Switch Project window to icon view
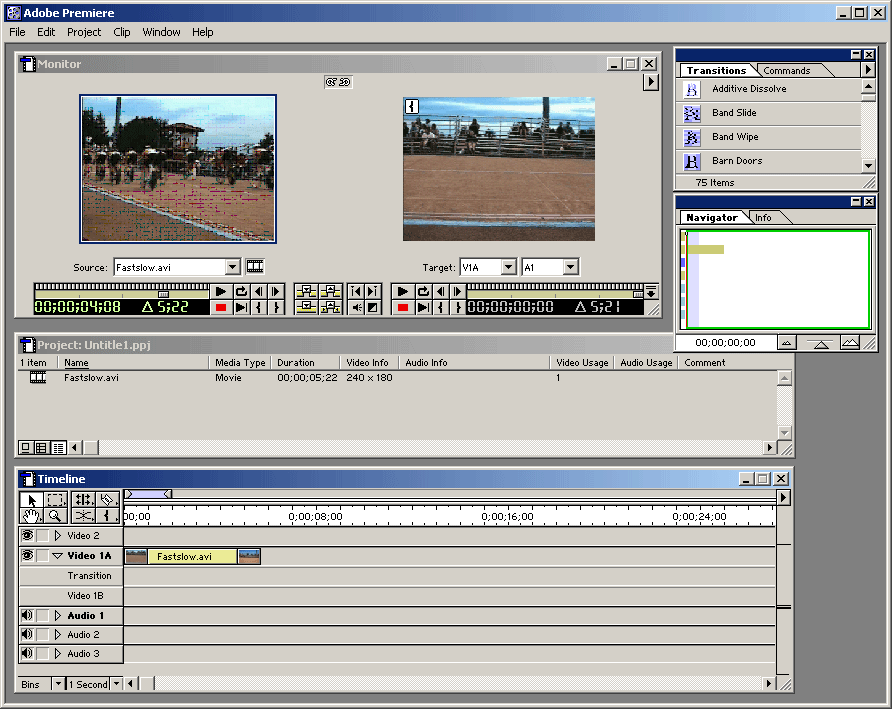This screenshot has height=709, width=892. pyautogui.click(x=26, y=448)
